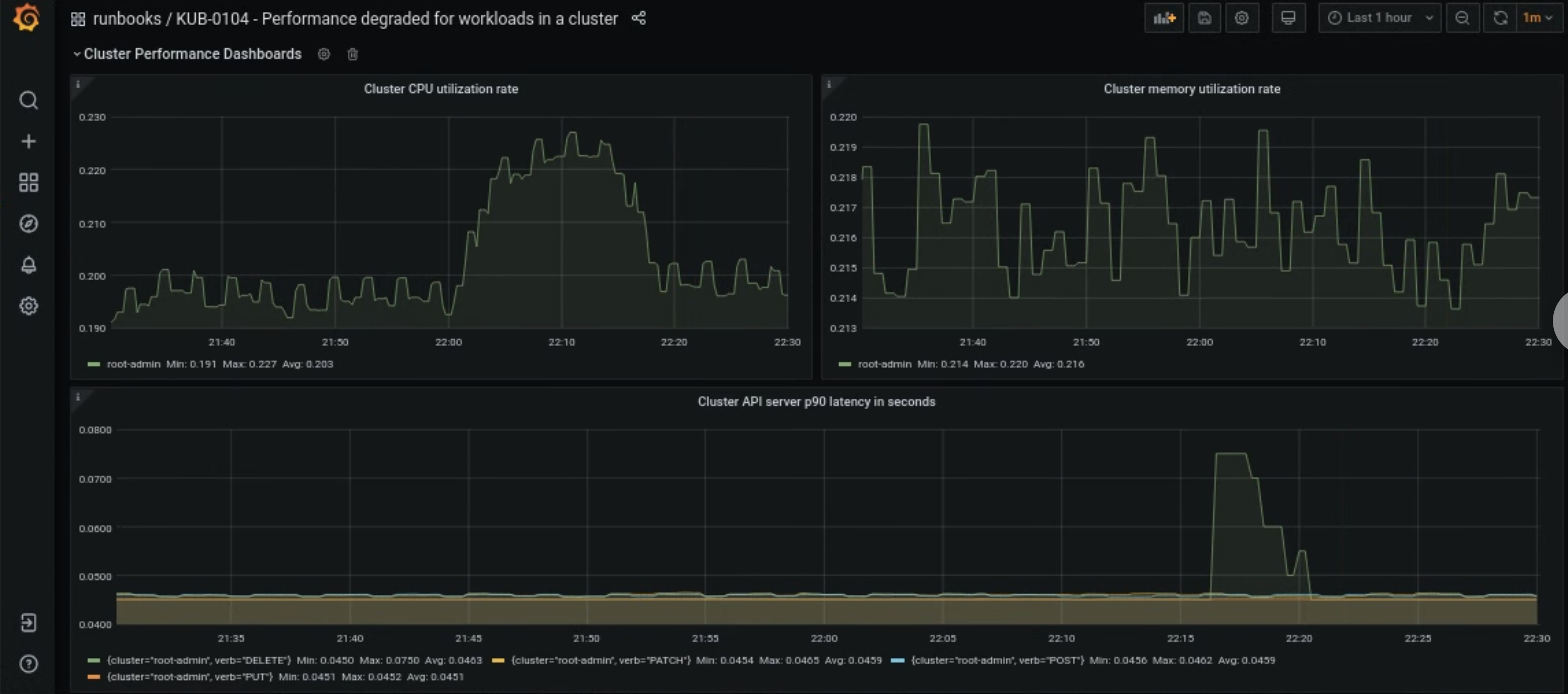Screen dimensions: 1568x694
Task: Hide the DELETE verb series in latency legend
Action: click(x=196, y=660)
